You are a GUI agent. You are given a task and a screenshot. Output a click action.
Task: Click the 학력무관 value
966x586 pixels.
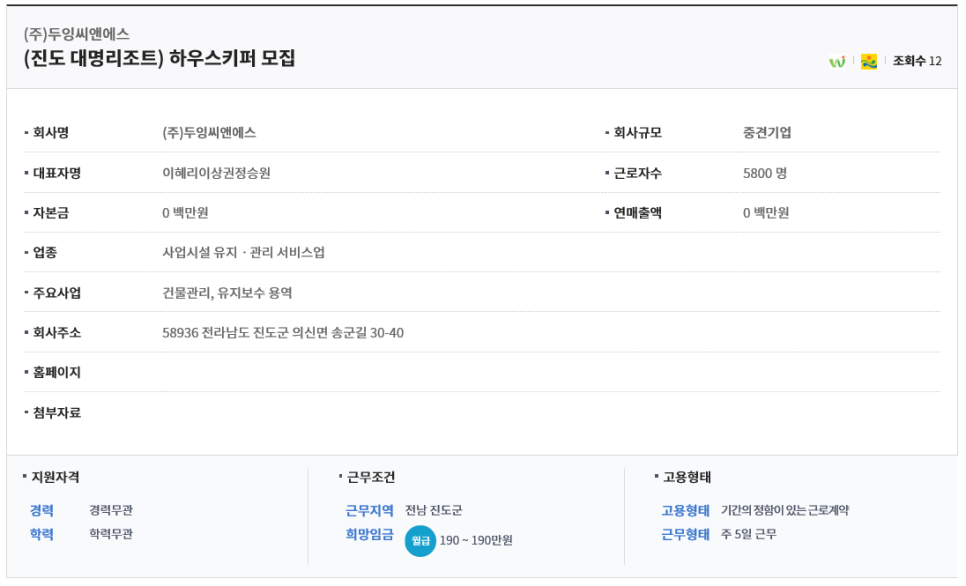tap(111, 534)
